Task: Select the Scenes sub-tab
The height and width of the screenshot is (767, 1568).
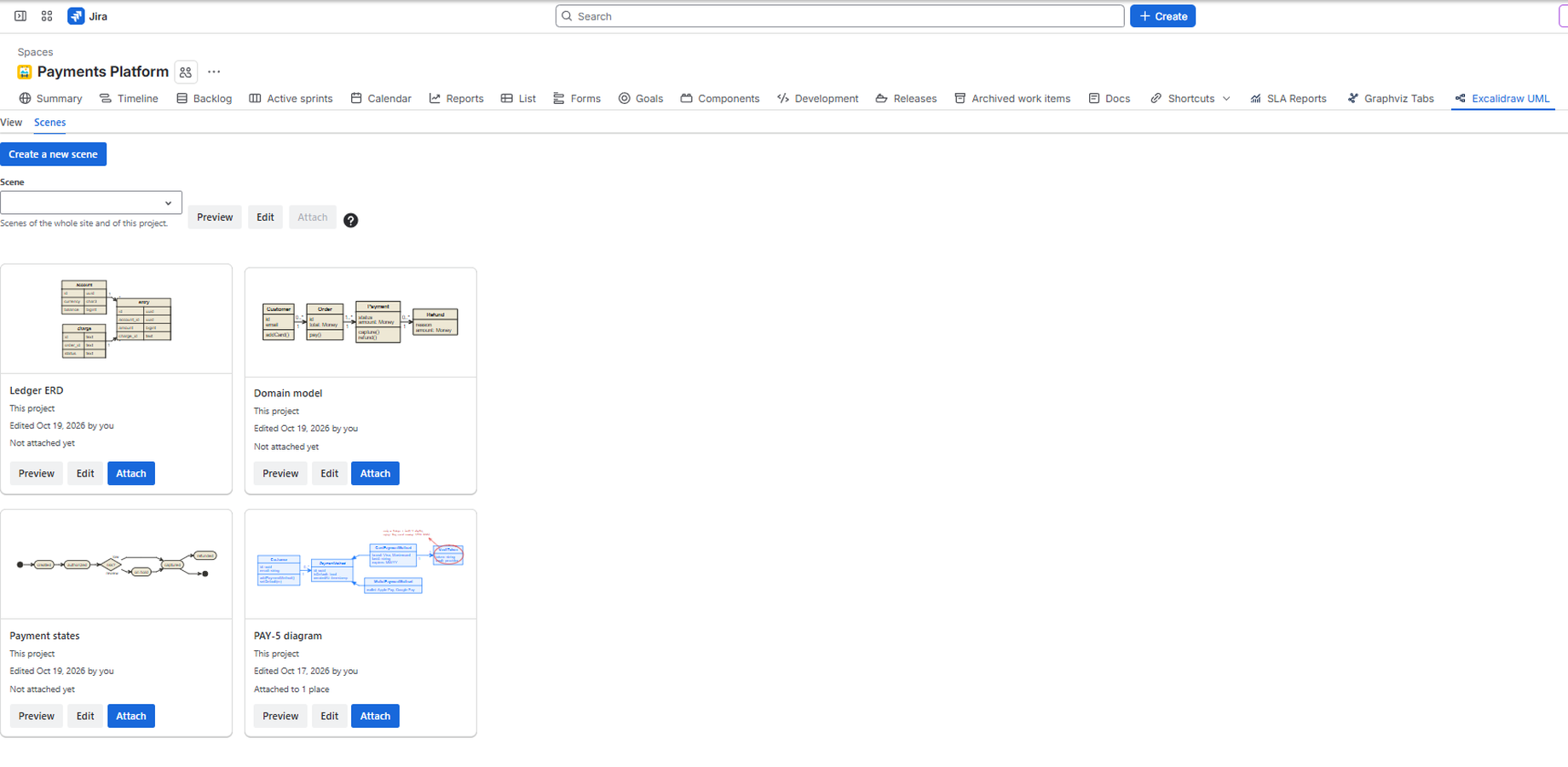Action: (49, 123)
